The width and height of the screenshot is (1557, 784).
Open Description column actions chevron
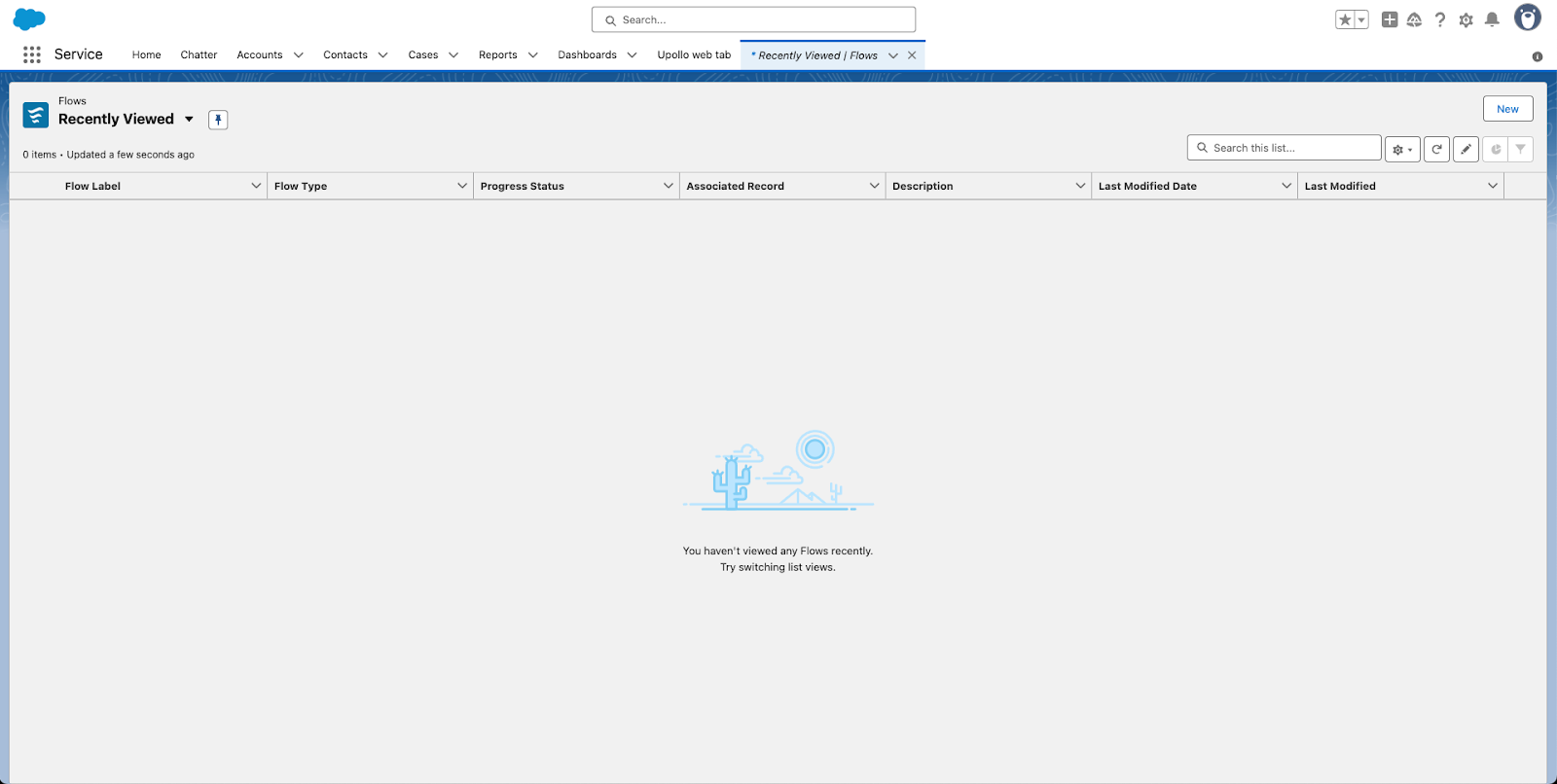click(1081, 186)
